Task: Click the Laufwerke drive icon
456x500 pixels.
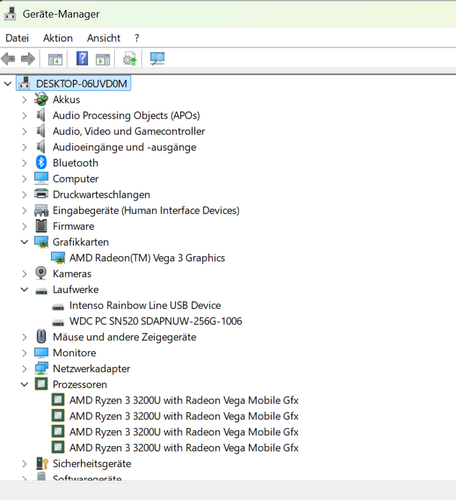Action: 41,291
